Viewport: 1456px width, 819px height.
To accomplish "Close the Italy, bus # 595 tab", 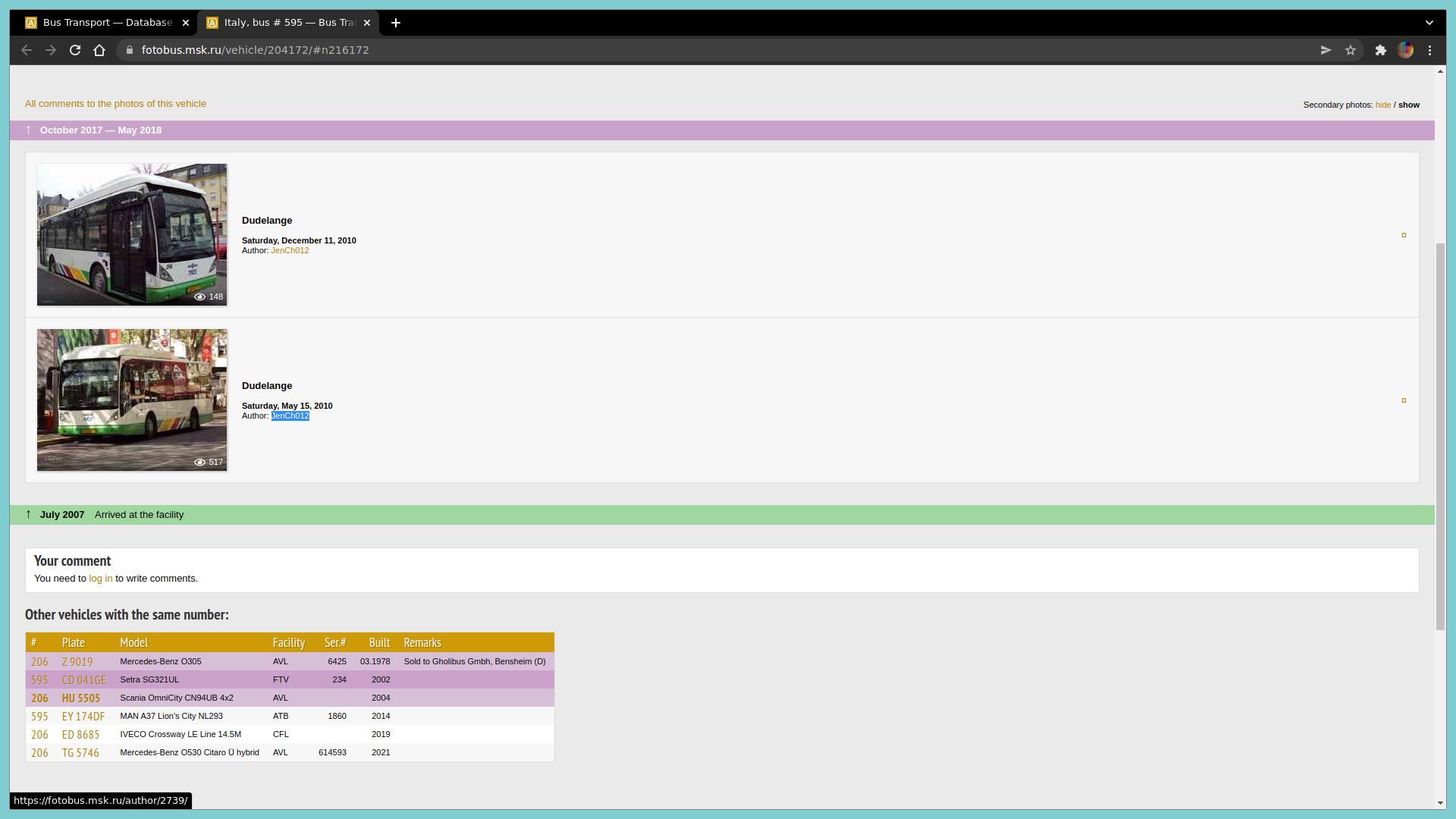I will [367, 23].
